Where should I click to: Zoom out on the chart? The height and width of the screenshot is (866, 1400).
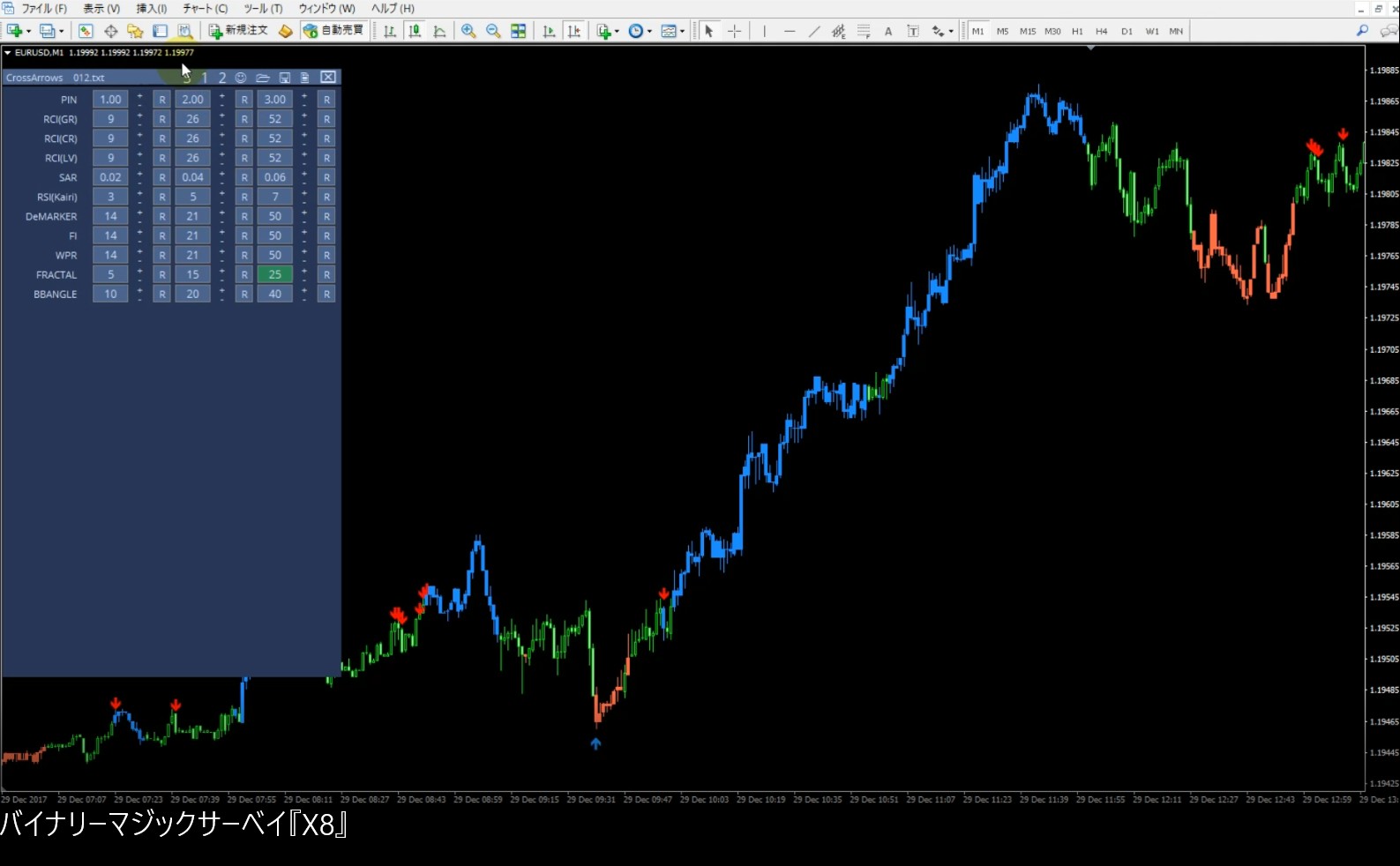point(493,31)
